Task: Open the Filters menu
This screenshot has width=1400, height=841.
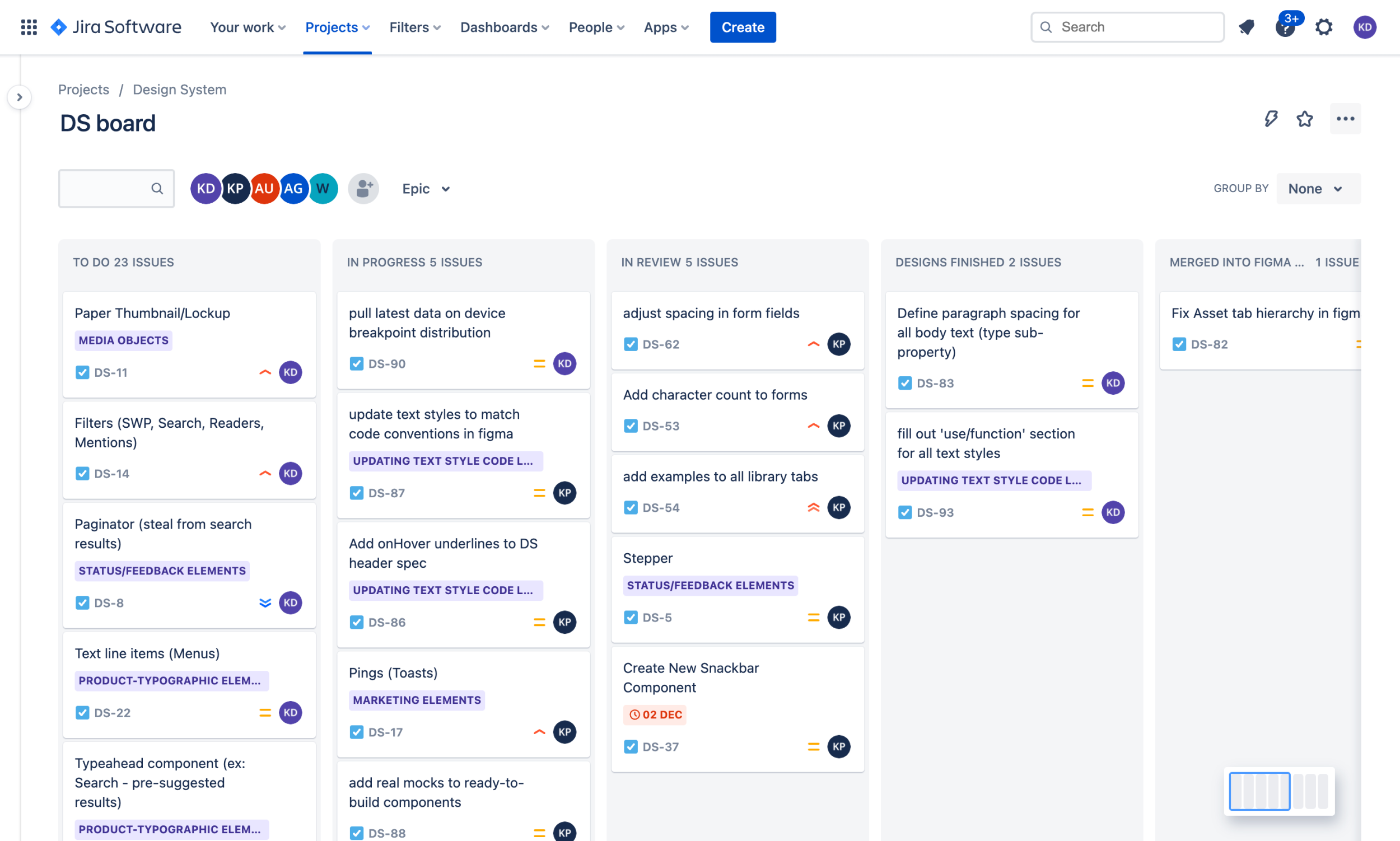Action: point(415,27)
